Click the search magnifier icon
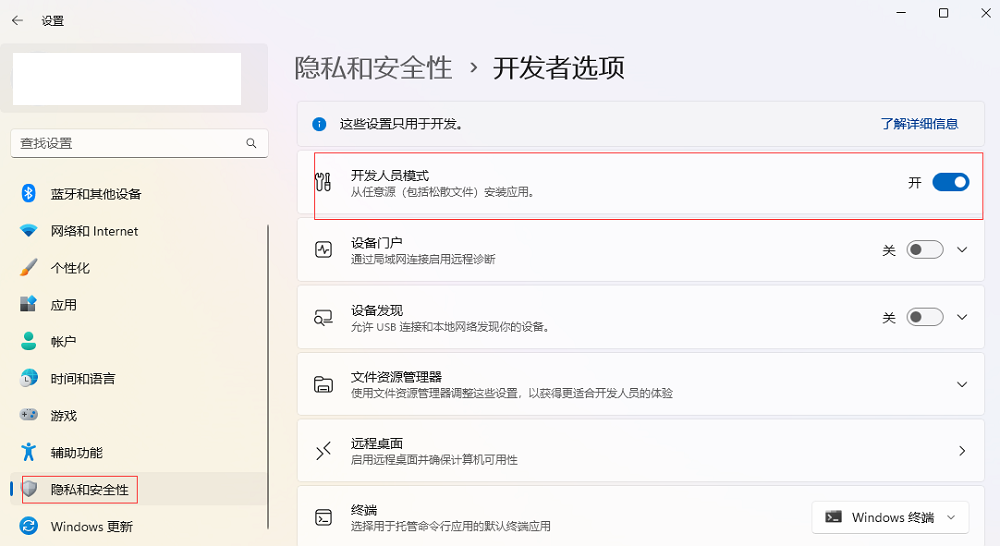This screenshot has width=1000, height=546. pyautogui.click(x=251, y=144)
